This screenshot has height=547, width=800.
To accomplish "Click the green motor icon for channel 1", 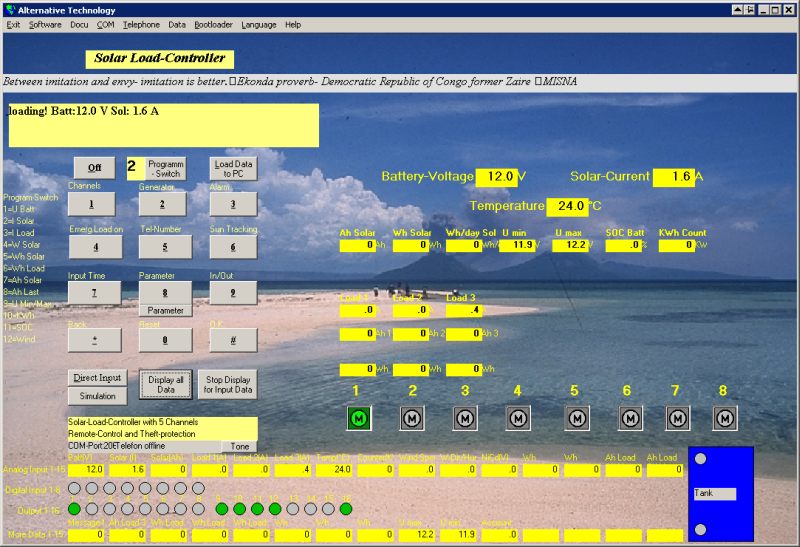I will [x=359, y=418].
